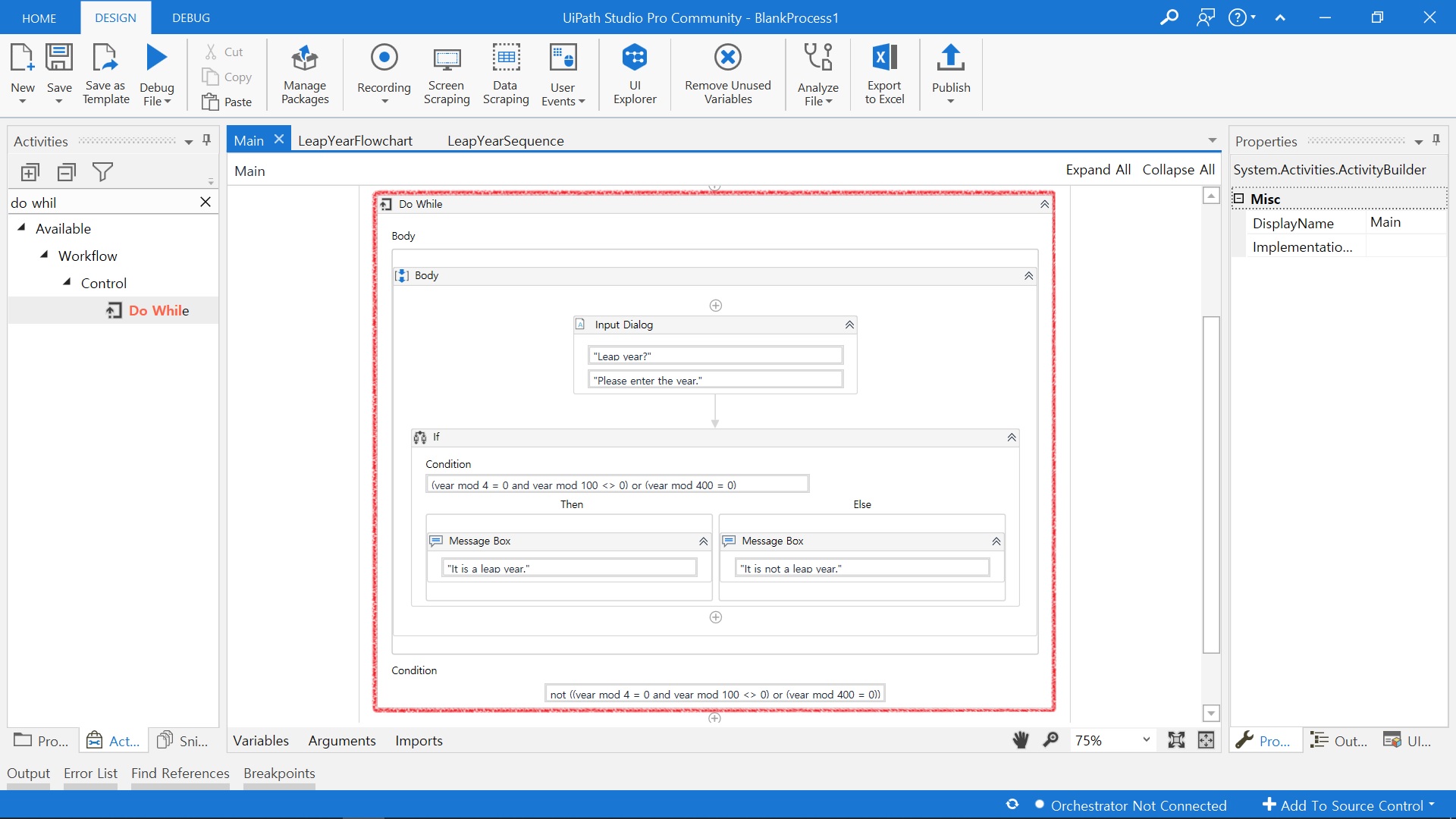Collapse the Control tree node

coord(67,282)
